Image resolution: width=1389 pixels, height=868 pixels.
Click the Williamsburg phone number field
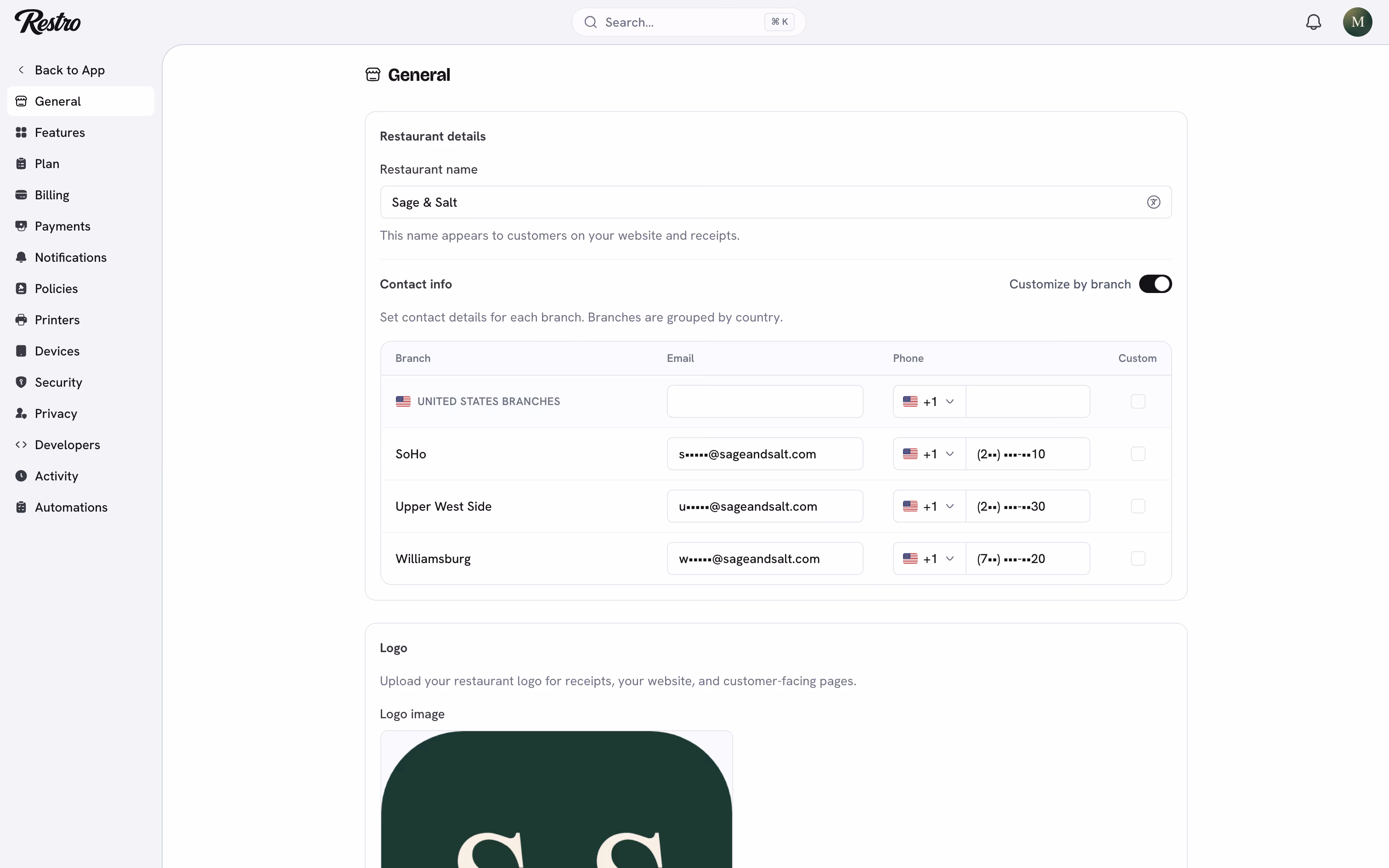click(x=1028, y=558)
